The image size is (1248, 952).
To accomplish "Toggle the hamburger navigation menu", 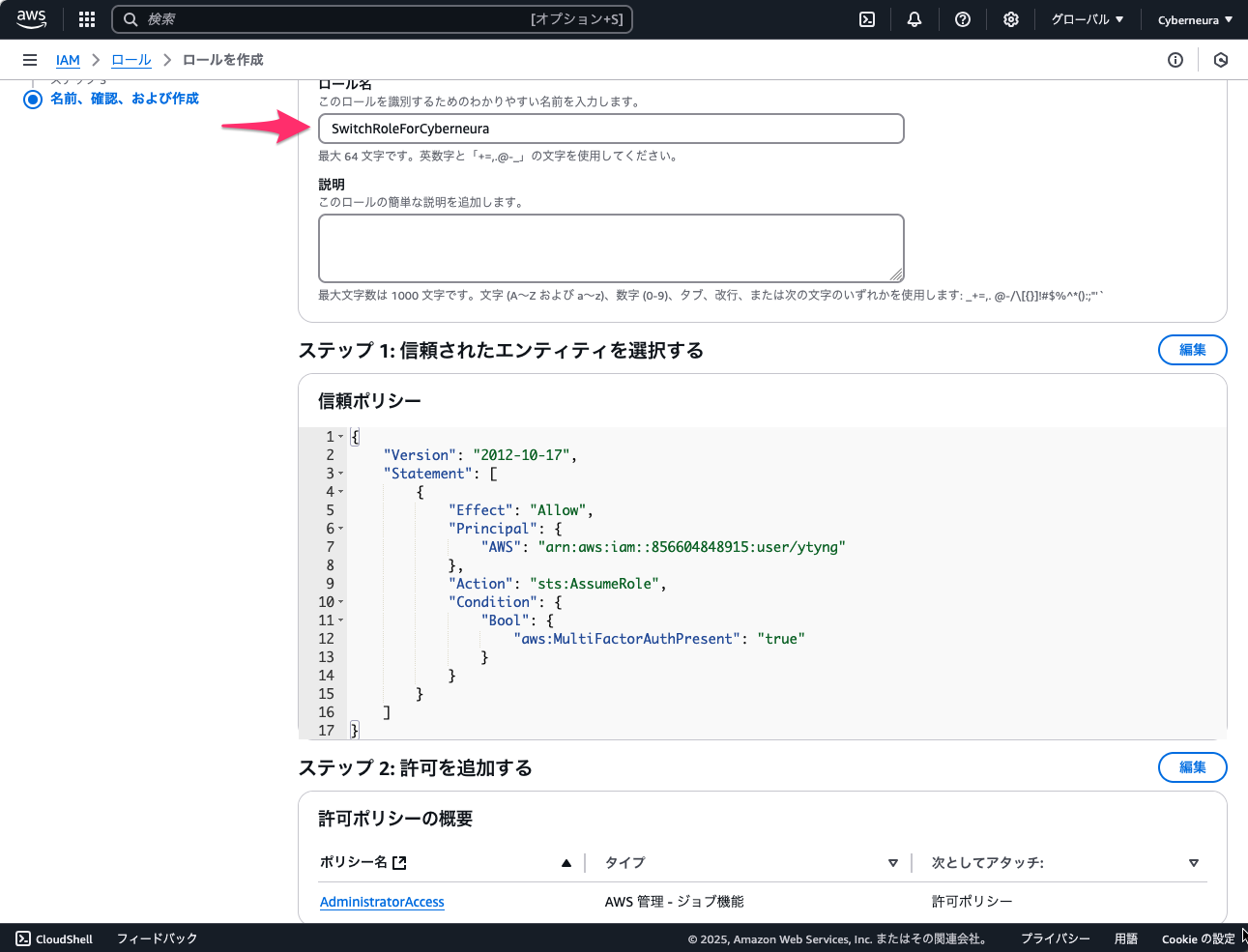I will coord(30,60).
